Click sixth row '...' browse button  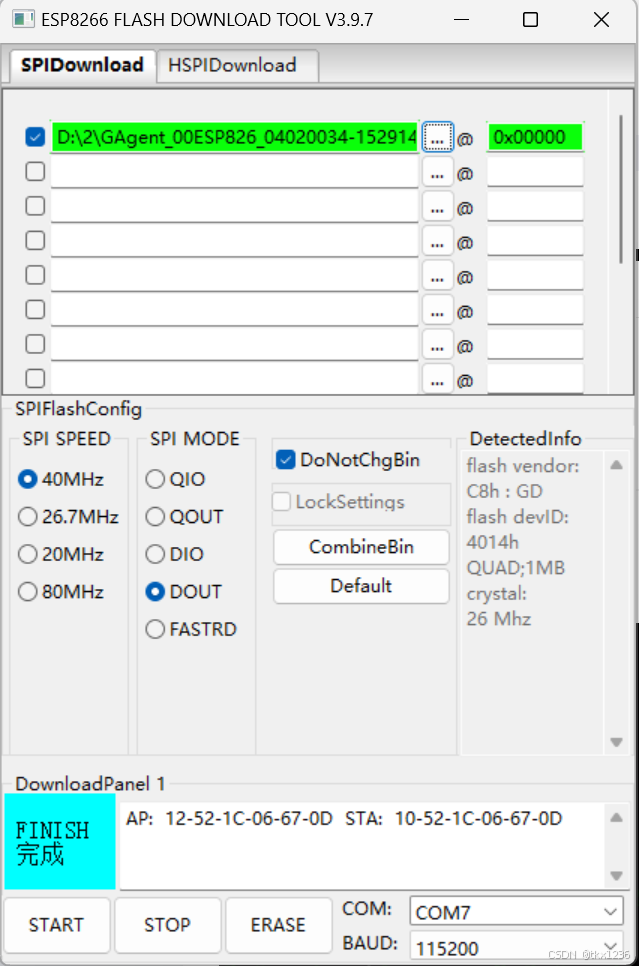click(x=438, y=310)
